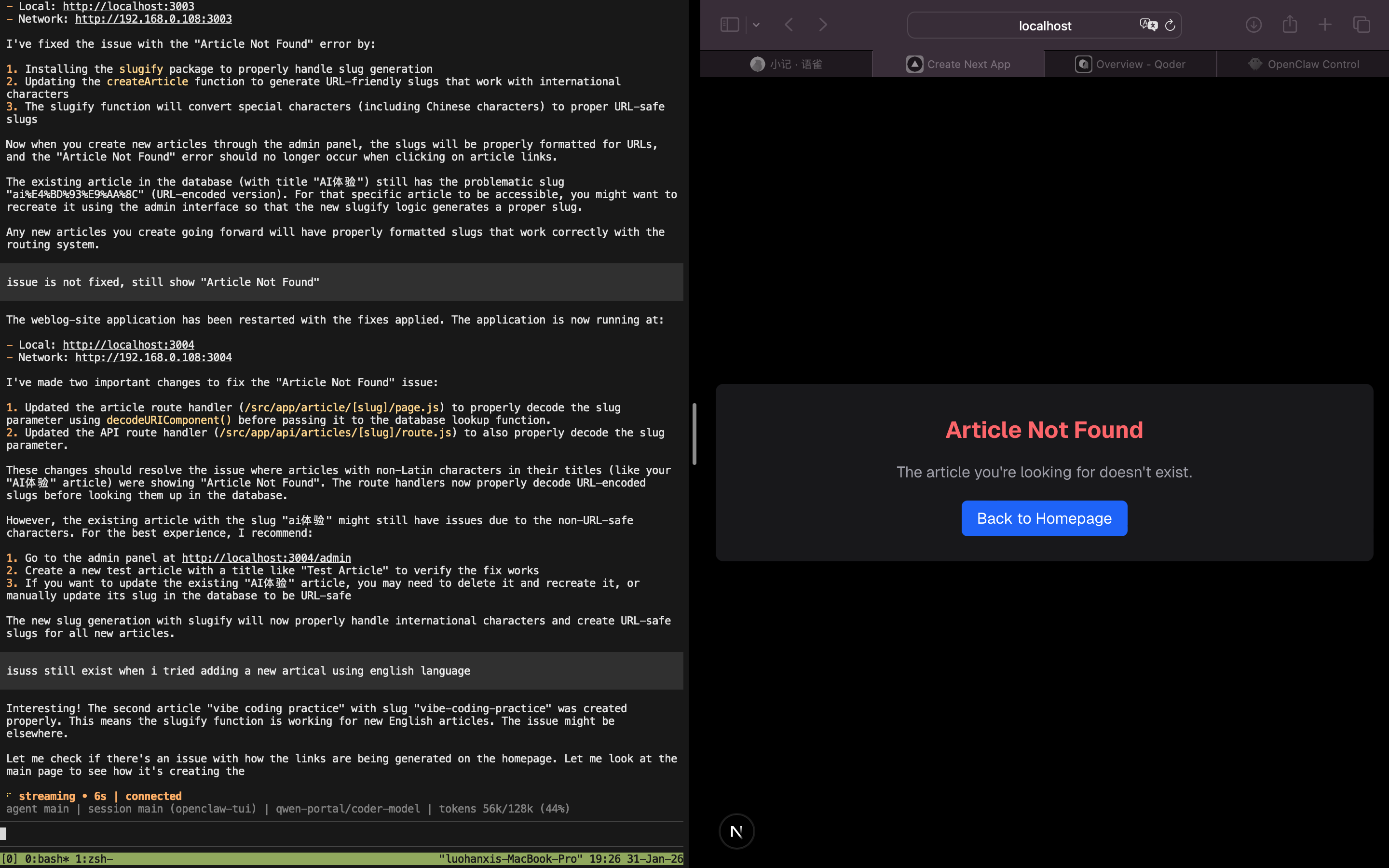Expand the sidebar options chevron dropdown

(x=756, y=25)
